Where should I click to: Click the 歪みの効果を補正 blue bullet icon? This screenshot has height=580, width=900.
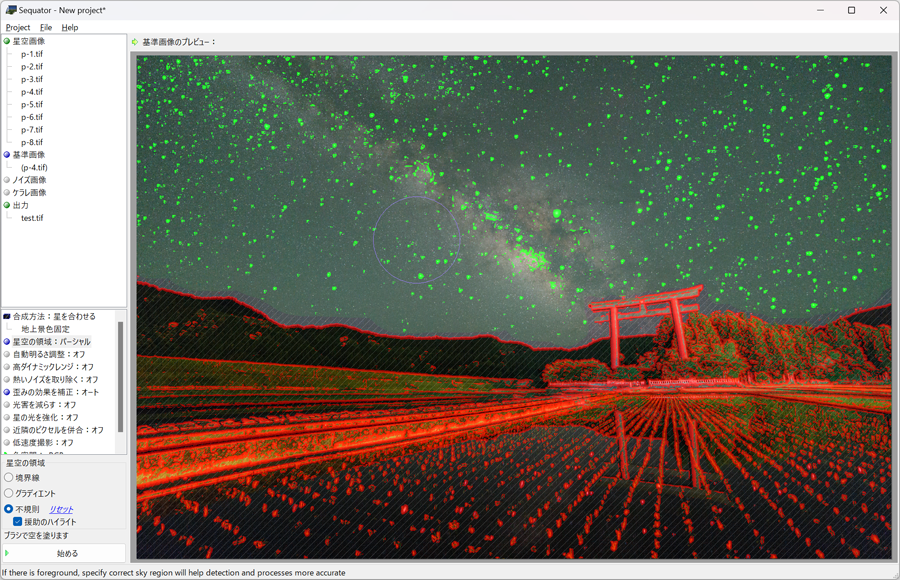pos(7,392)
